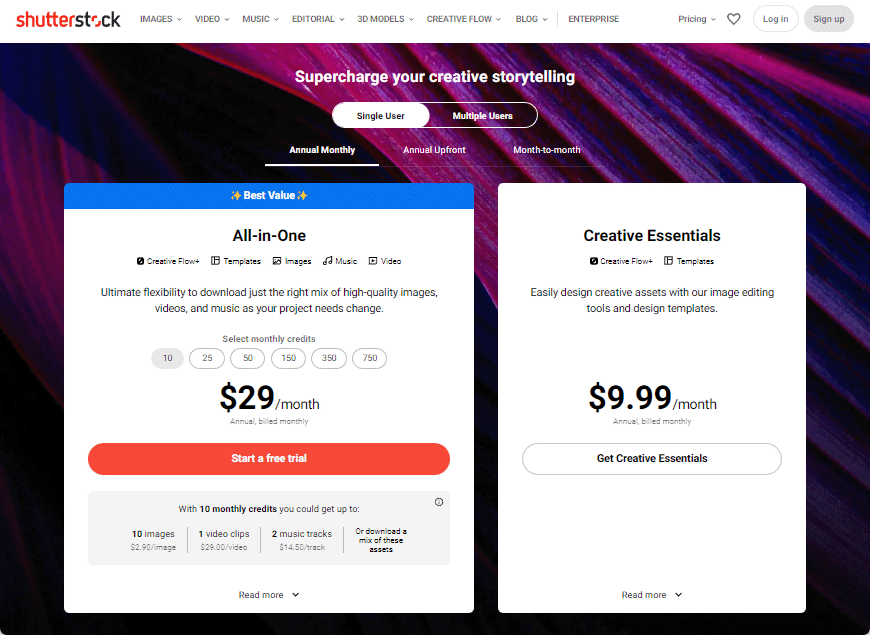Screen dimensions: 870x635
Task: Click the Log in link
Action: [775, 18]
